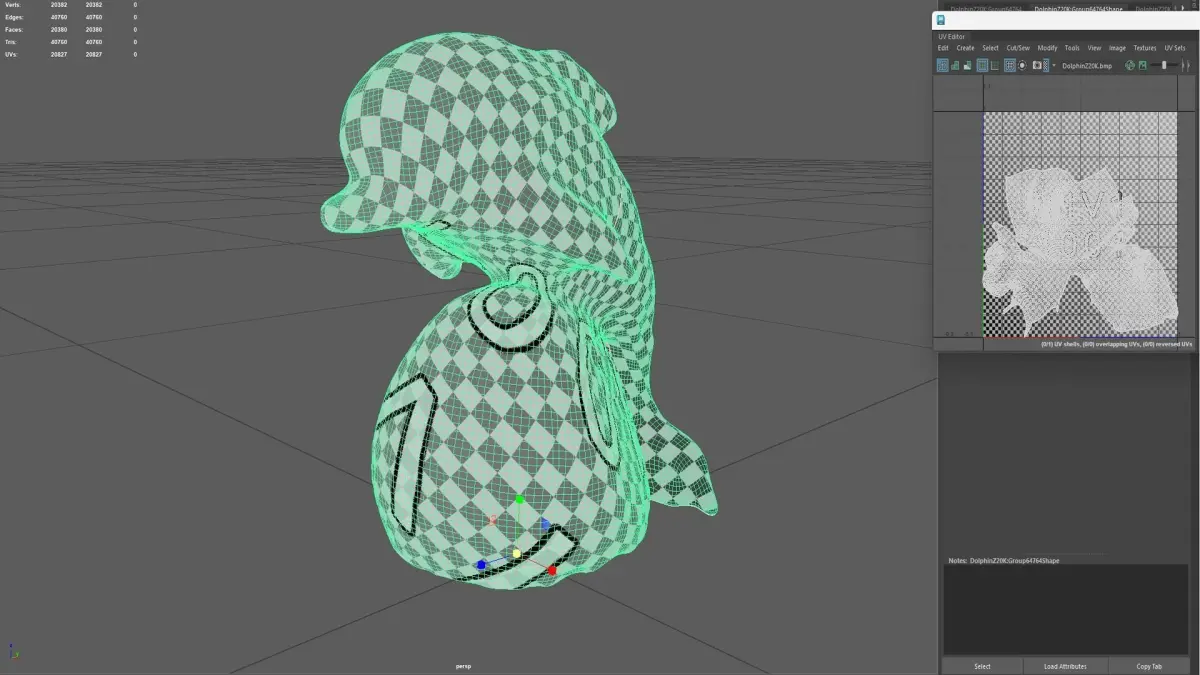
Task: Click the yellow center manipulator handle
Action: (516, 553)
